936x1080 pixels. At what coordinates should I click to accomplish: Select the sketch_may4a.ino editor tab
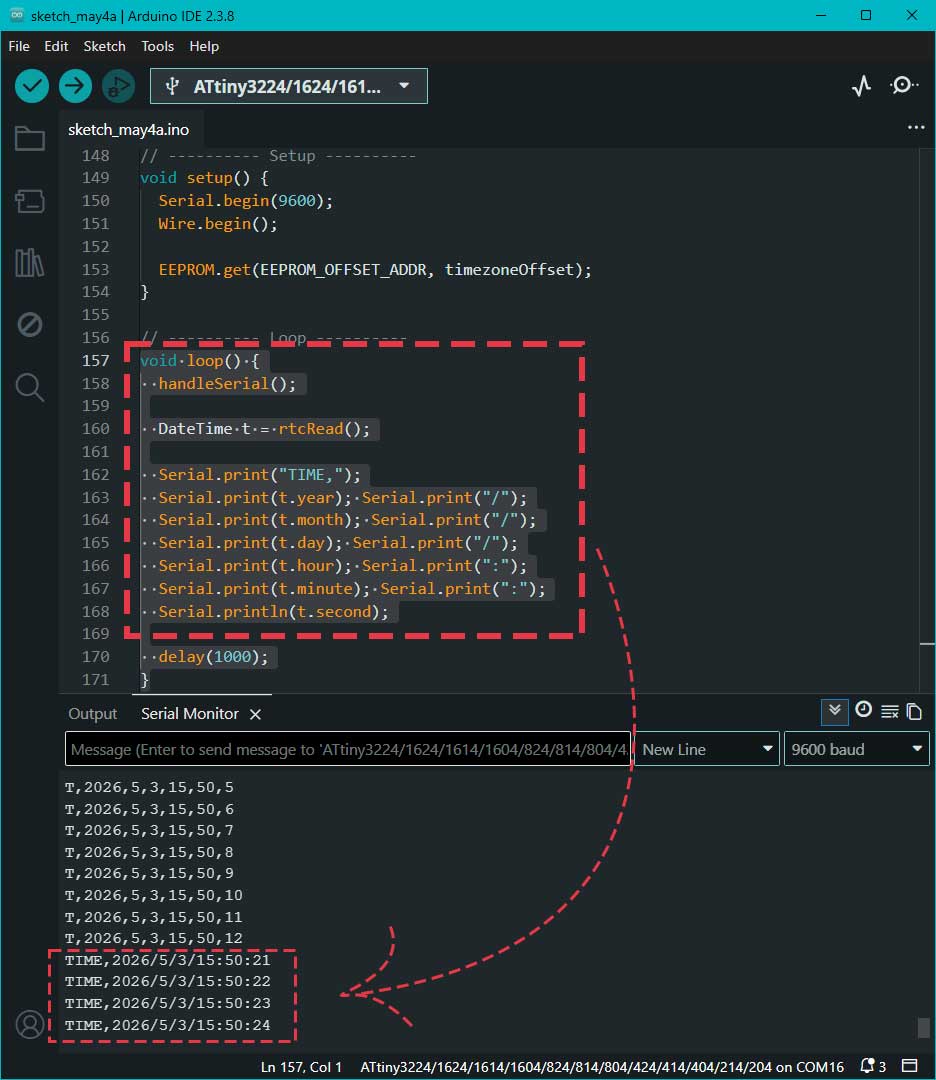pyautogui.click(x=128, y=129)
